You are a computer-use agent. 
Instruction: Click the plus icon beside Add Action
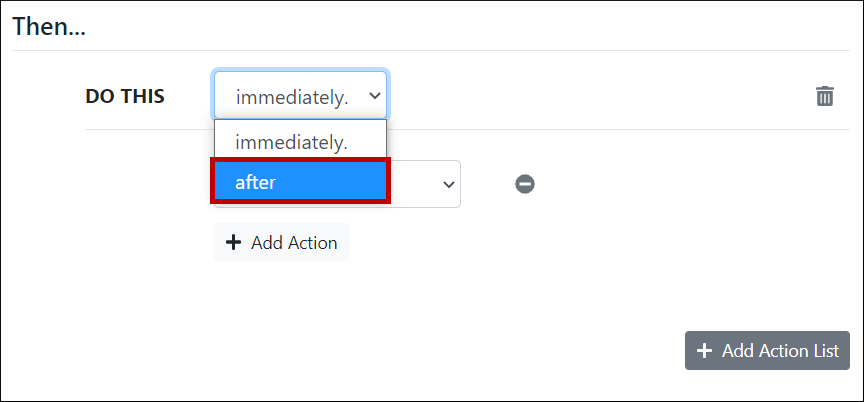tap(233, 243)
